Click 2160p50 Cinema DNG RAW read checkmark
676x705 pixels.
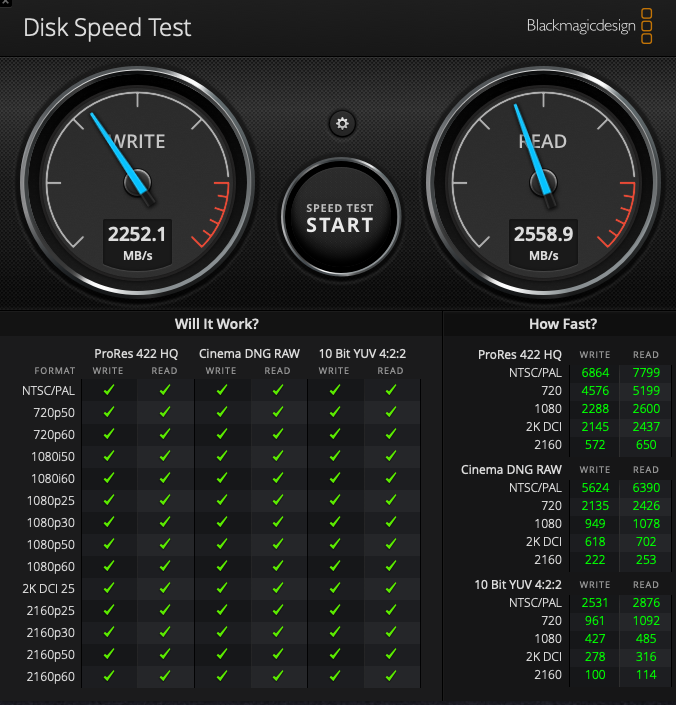click(278, 654)
